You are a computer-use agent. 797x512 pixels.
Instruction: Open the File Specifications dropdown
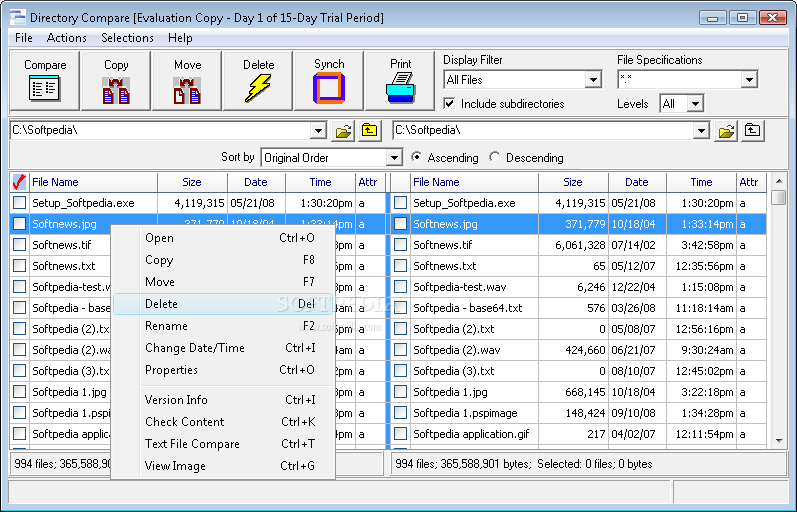(x=749, y=80)
